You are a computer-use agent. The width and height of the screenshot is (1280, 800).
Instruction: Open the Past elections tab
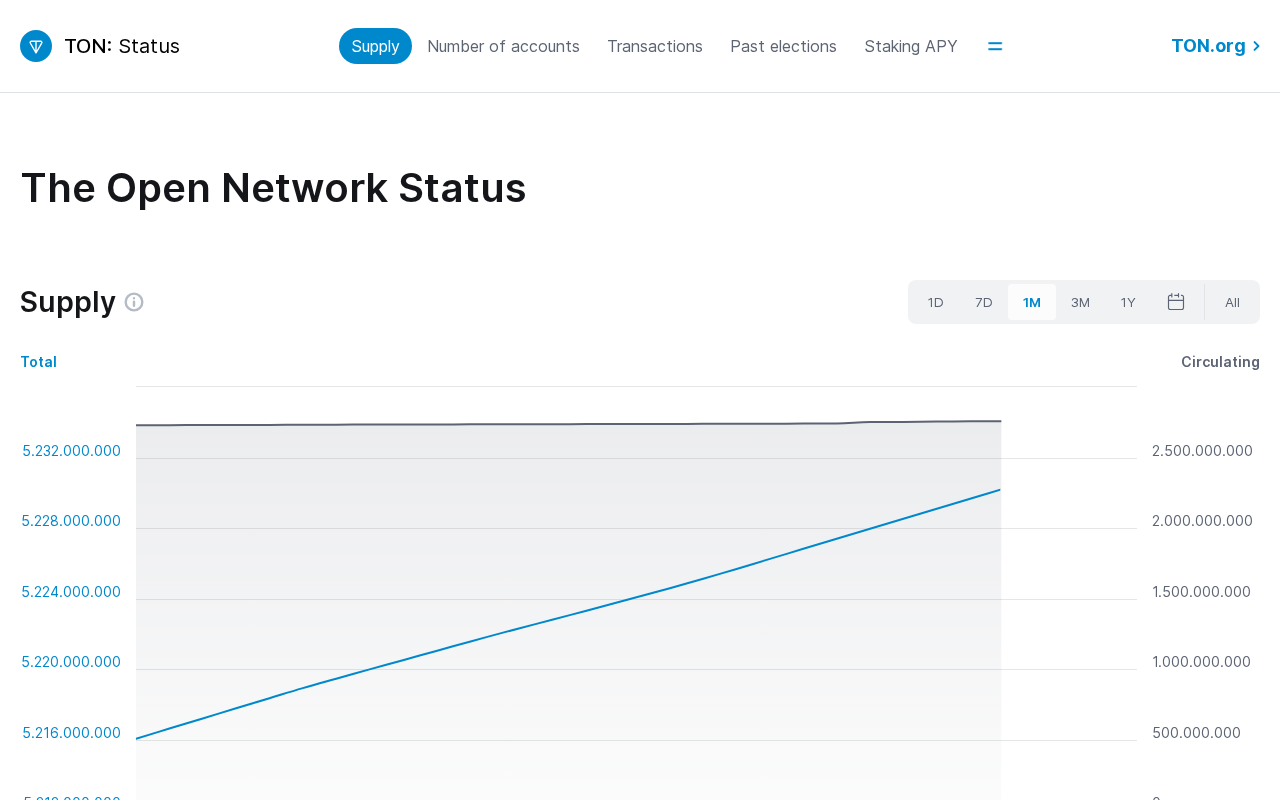(783, 46)
